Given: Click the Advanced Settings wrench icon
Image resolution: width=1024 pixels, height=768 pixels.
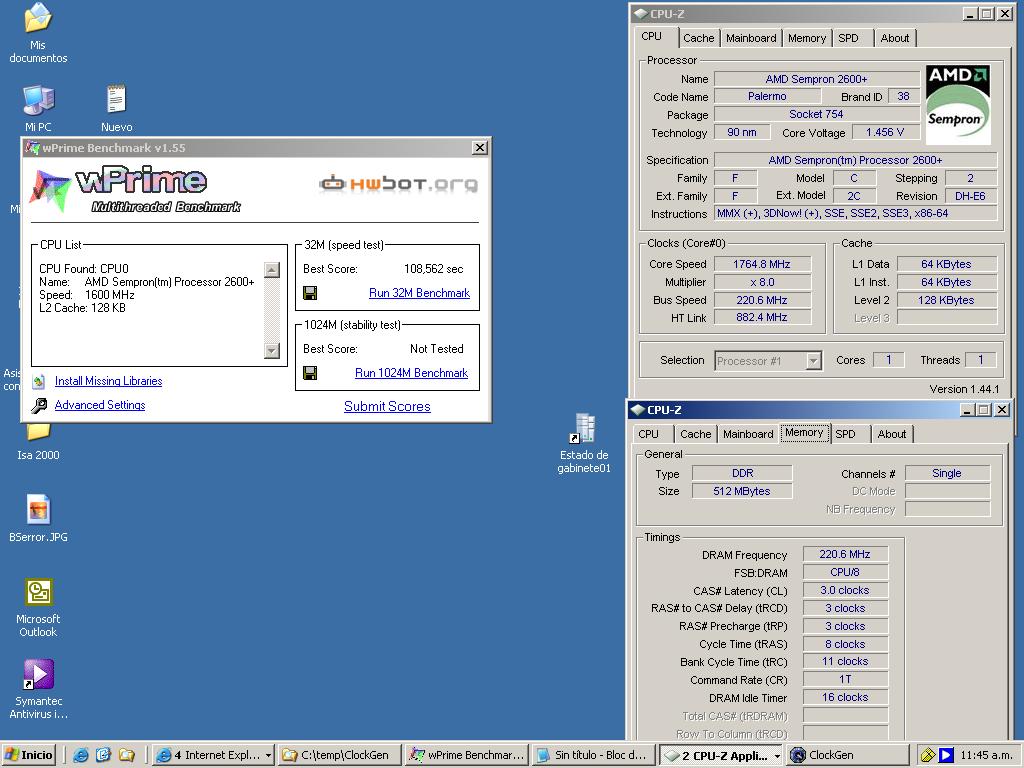Looking at the screenshot, I should point(39,406).
